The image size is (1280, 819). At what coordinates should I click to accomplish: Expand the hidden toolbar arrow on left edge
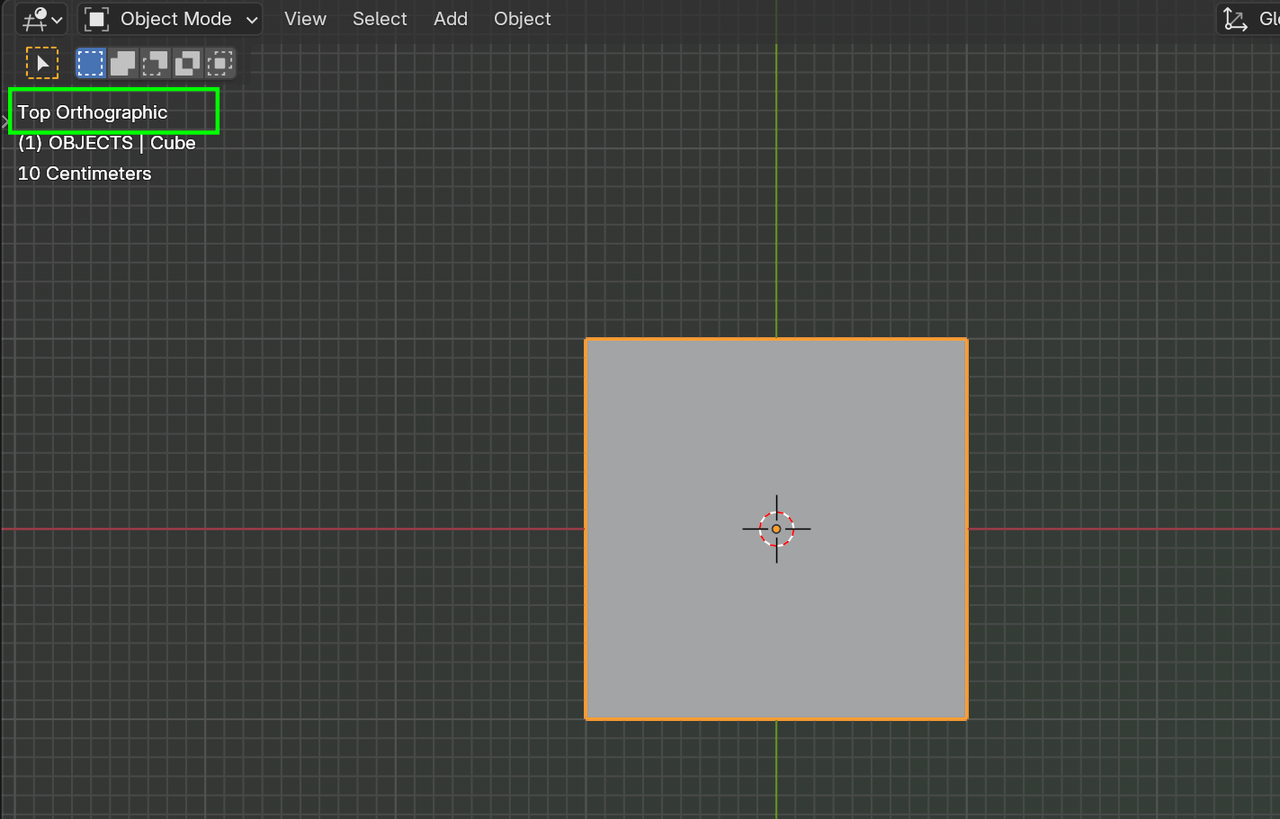coord(4,120)
